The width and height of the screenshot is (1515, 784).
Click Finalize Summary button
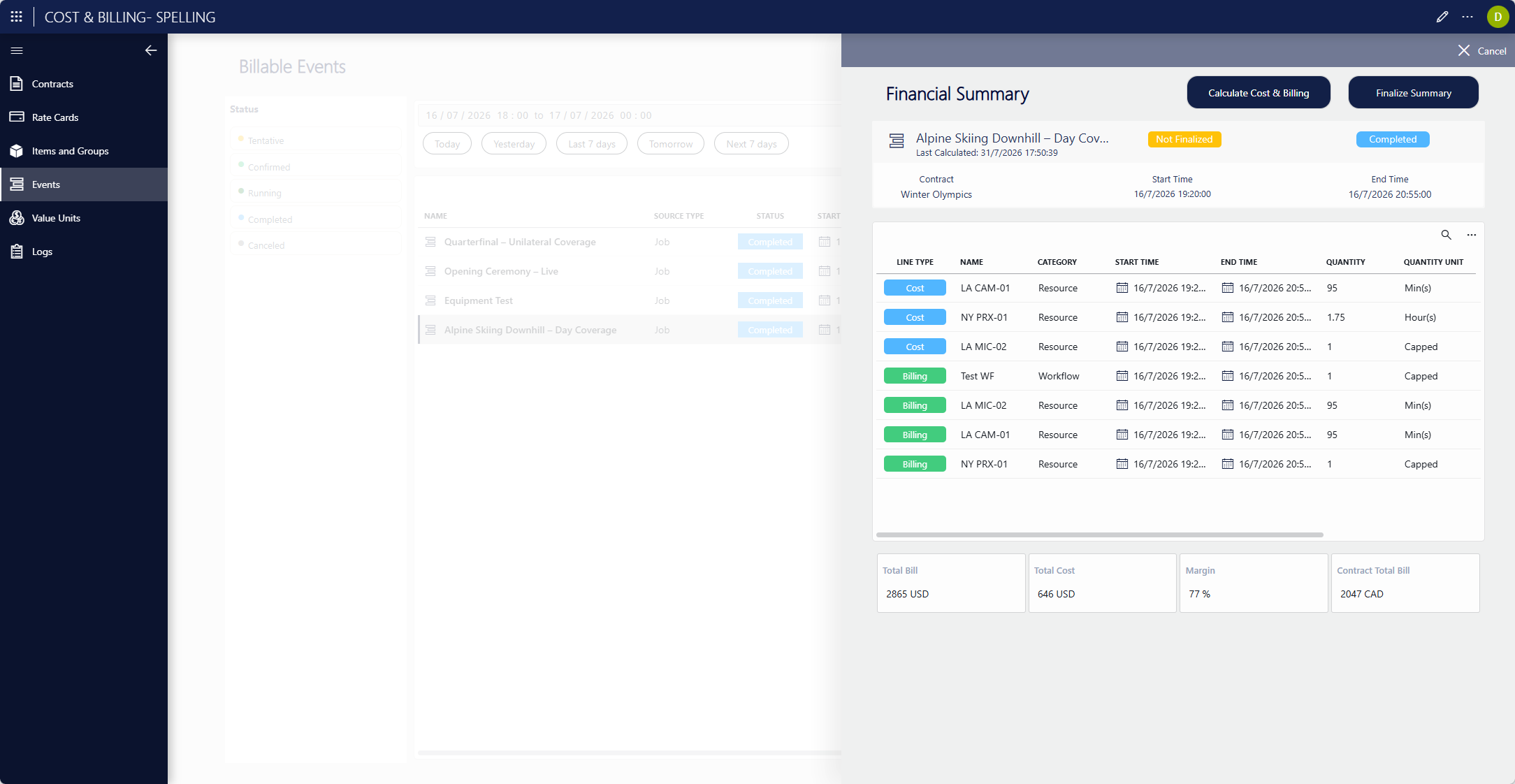(x=1413, y=93)
